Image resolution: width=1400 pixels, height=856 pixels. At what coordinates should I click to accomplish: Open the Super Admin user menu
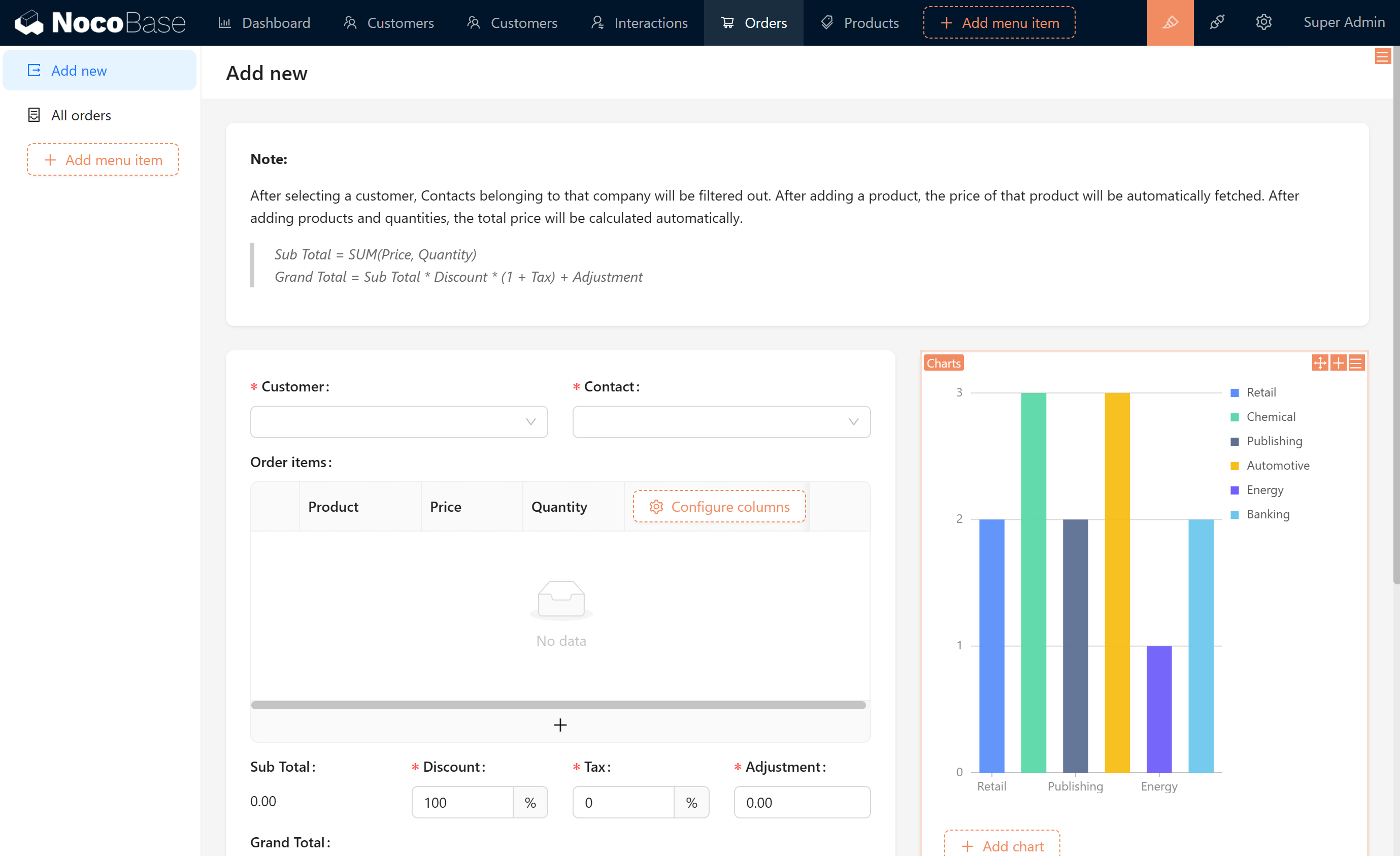click(x=1343, y=23)
